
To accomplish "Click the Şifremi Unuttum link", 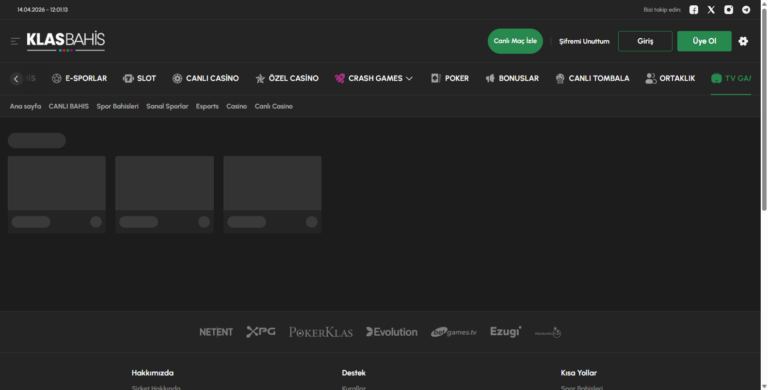I will pos(584,42).
